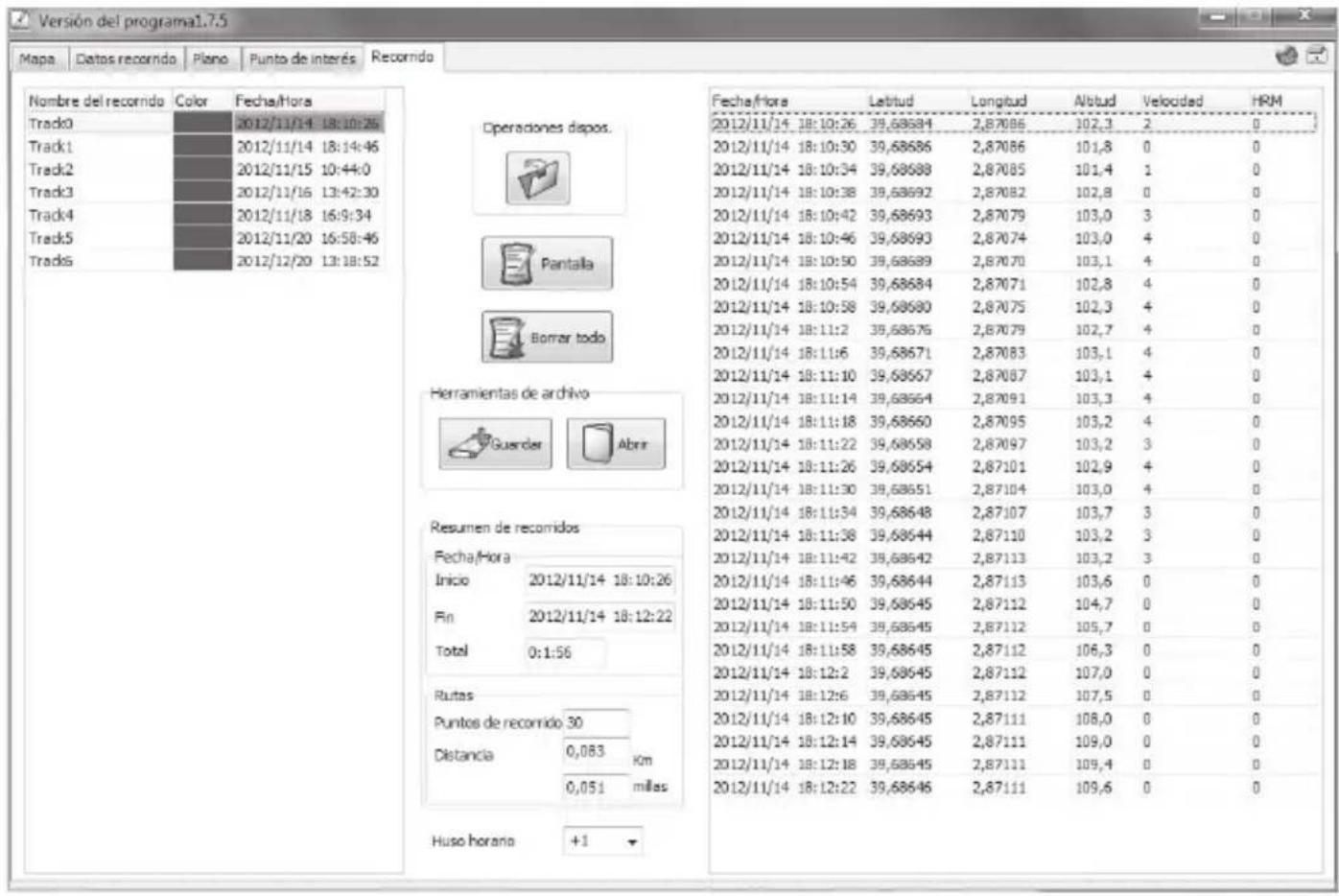1339x896 pixels.
Task: Click the Track3 color swatch
Action: (202, 192)
